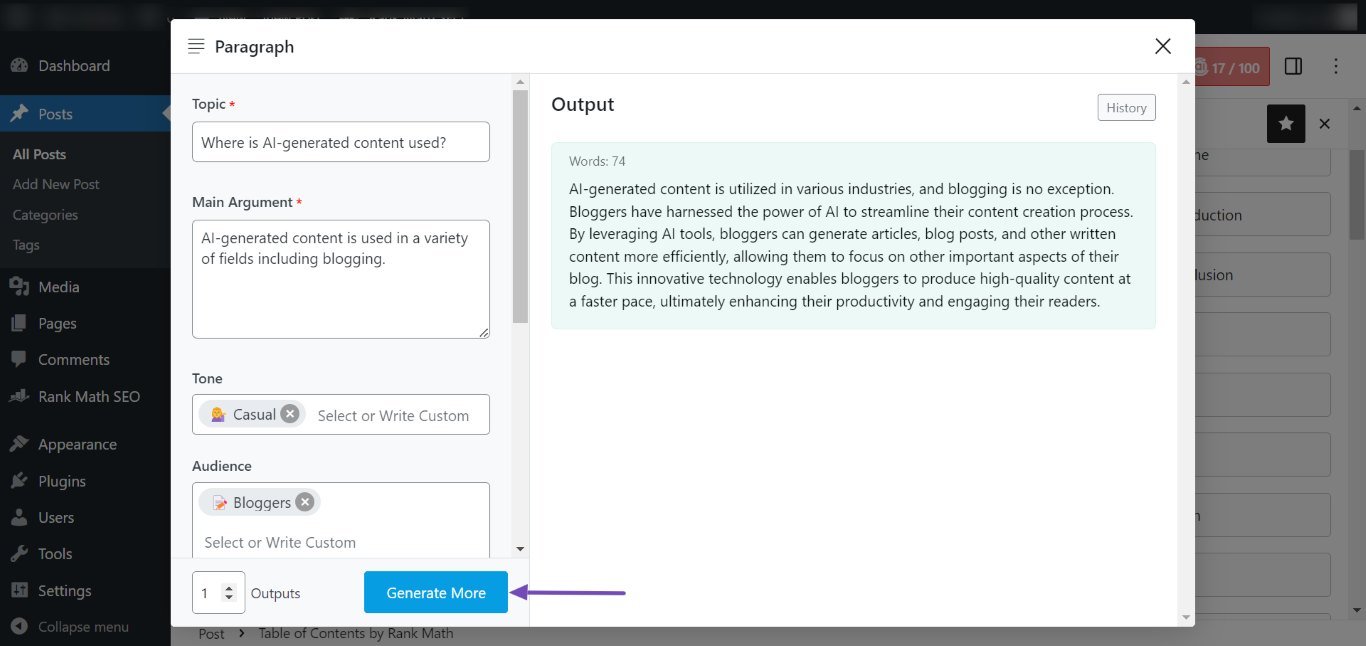Click Table of Contents by Rank Math breadcrumb
1366x646 pixels.
(x=356, y=633)
